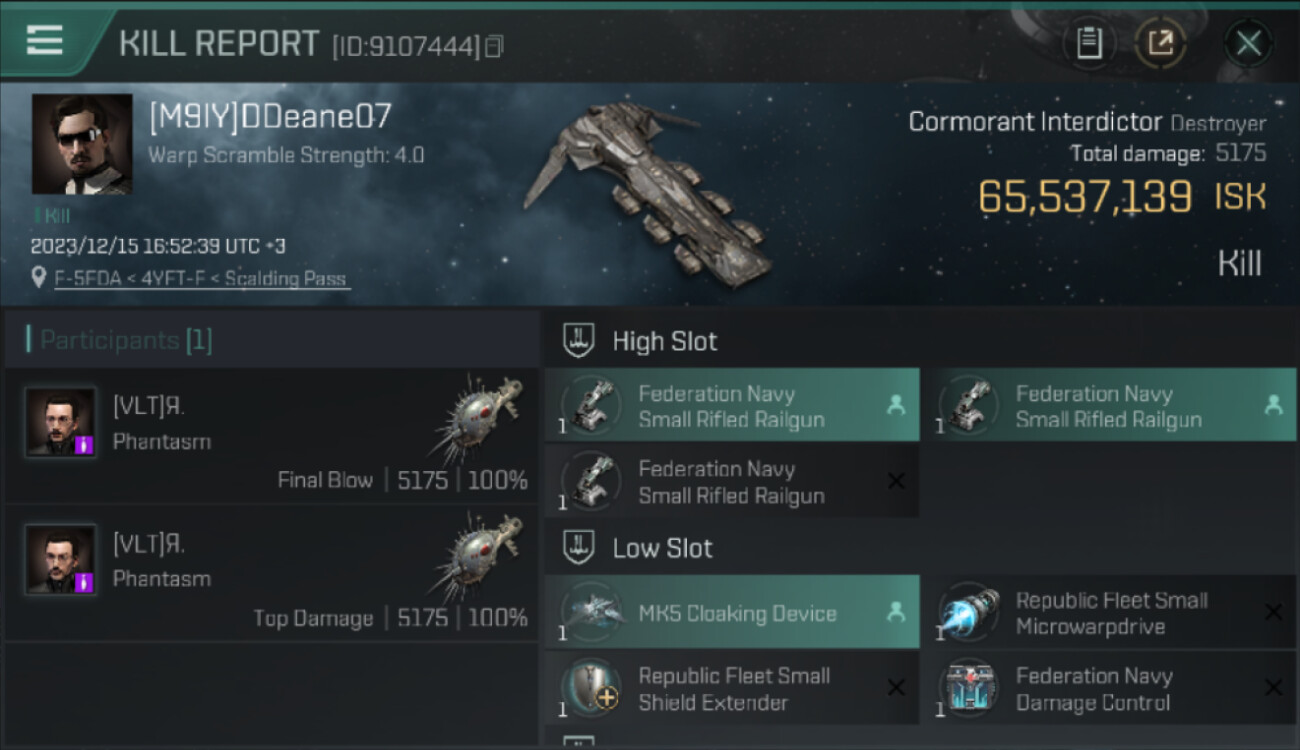The height and width of the screenshot is (750, 1300).
Task: Click the Final Blow attacker portrait
Action: [x=61, y=423]
